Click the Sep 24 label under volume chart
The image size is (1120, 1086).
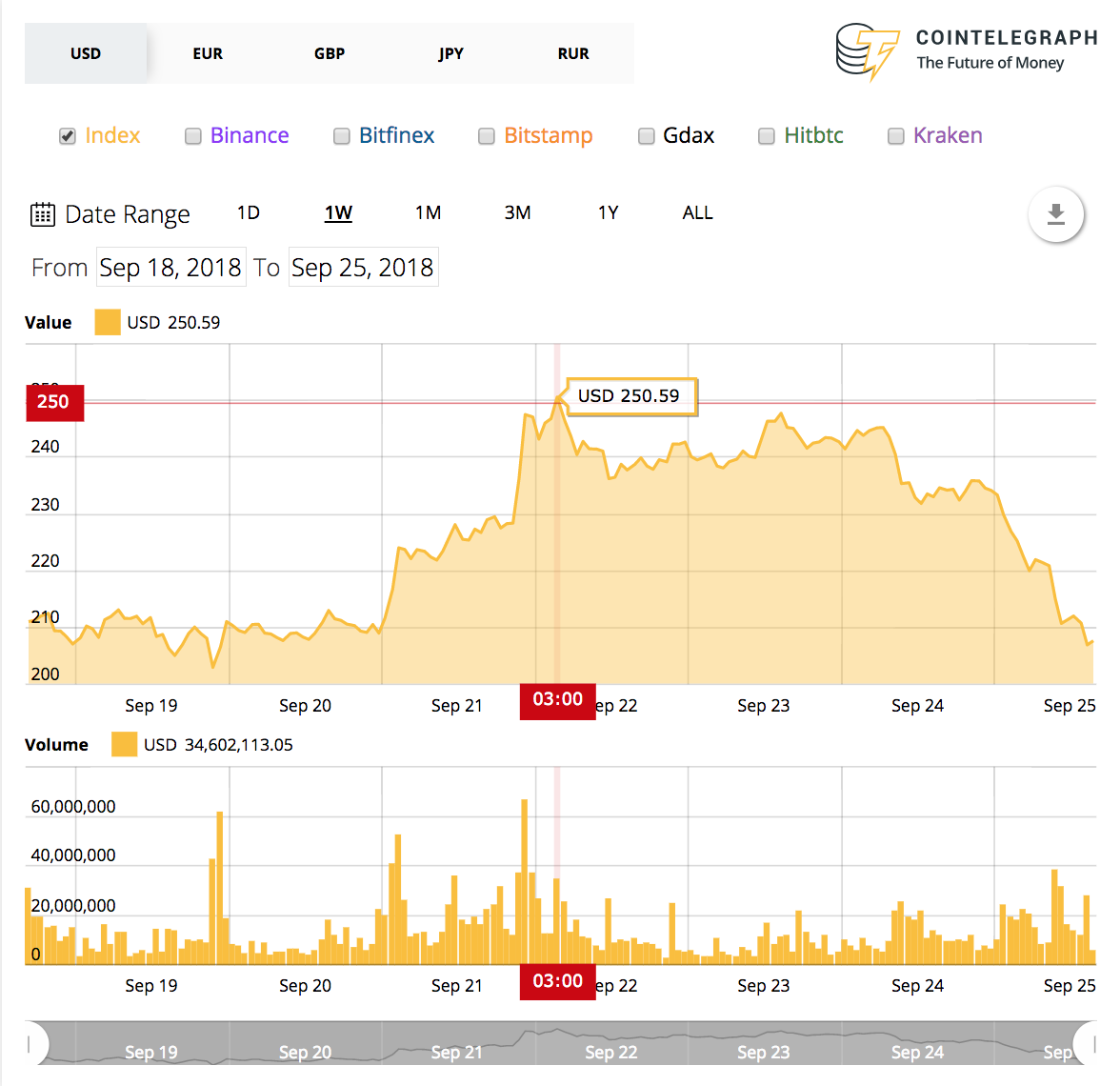click(x=917, y=985)
